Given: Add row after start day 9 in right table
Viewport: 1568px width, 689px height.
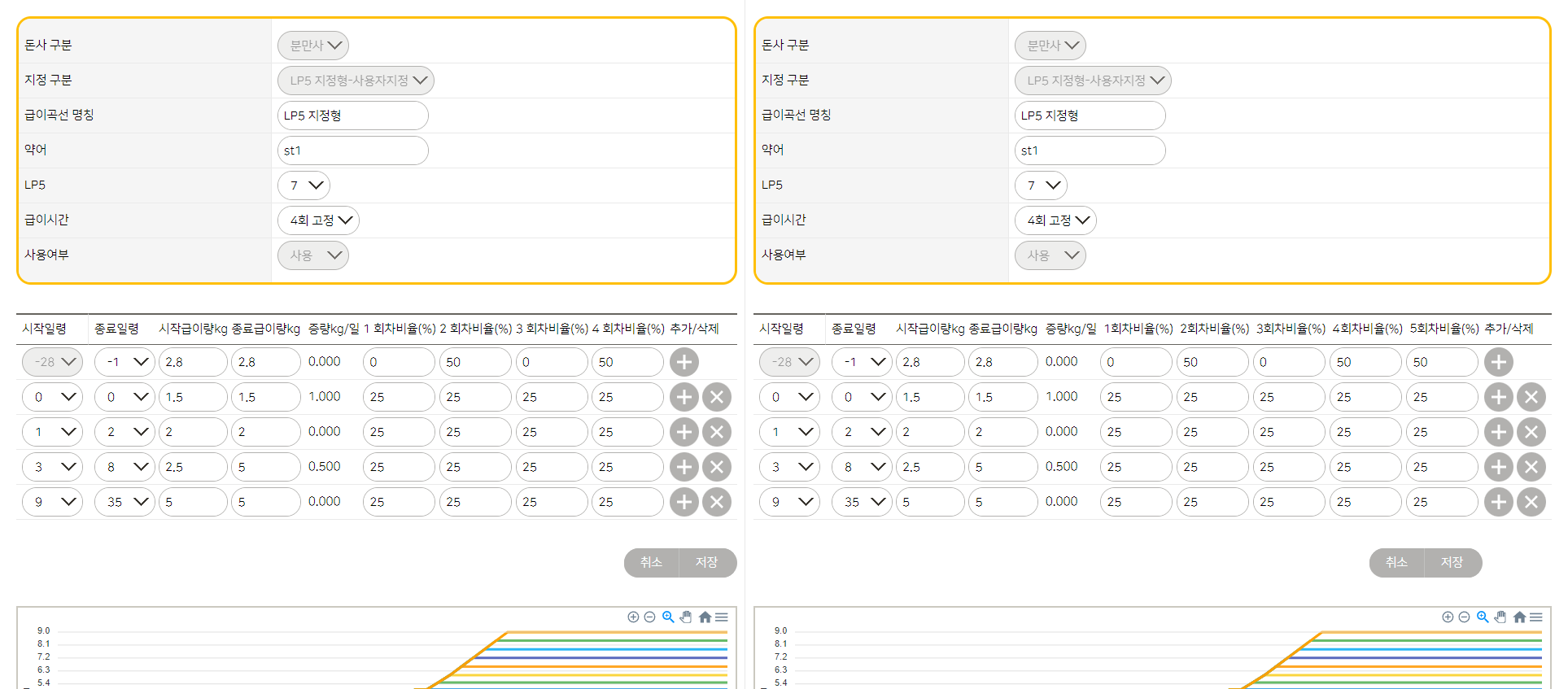Looking at the screenshot, I should (x=1499, y=502).
